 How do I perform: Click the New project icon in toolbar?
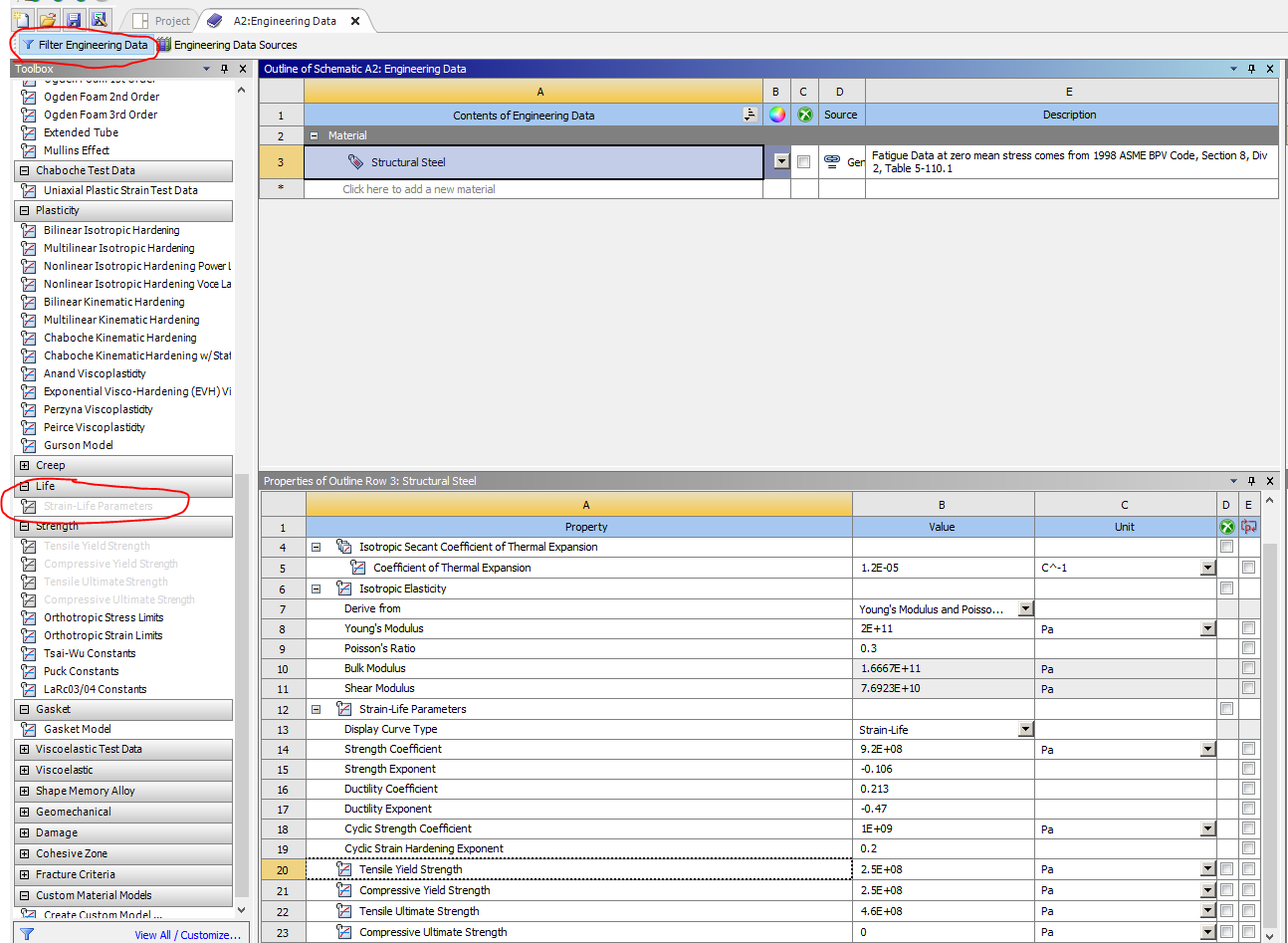click(21, 19)
